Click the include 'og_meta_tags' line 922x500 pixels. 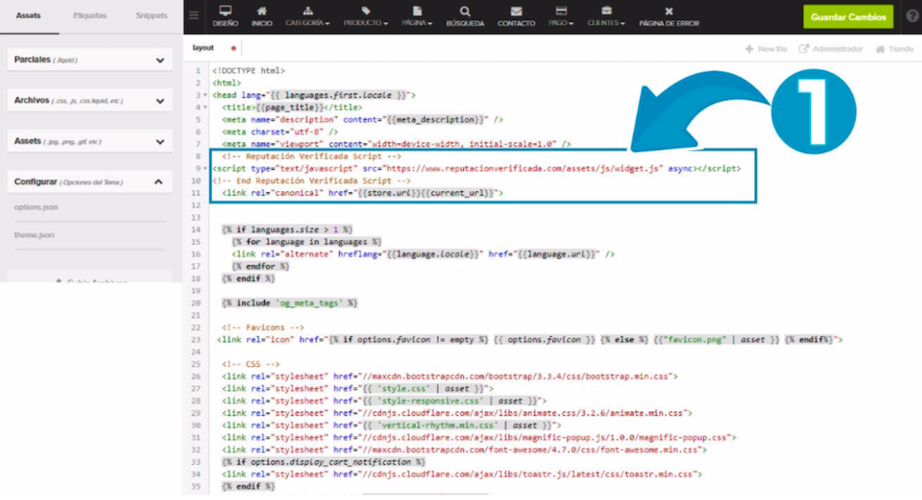coord(289,303)
